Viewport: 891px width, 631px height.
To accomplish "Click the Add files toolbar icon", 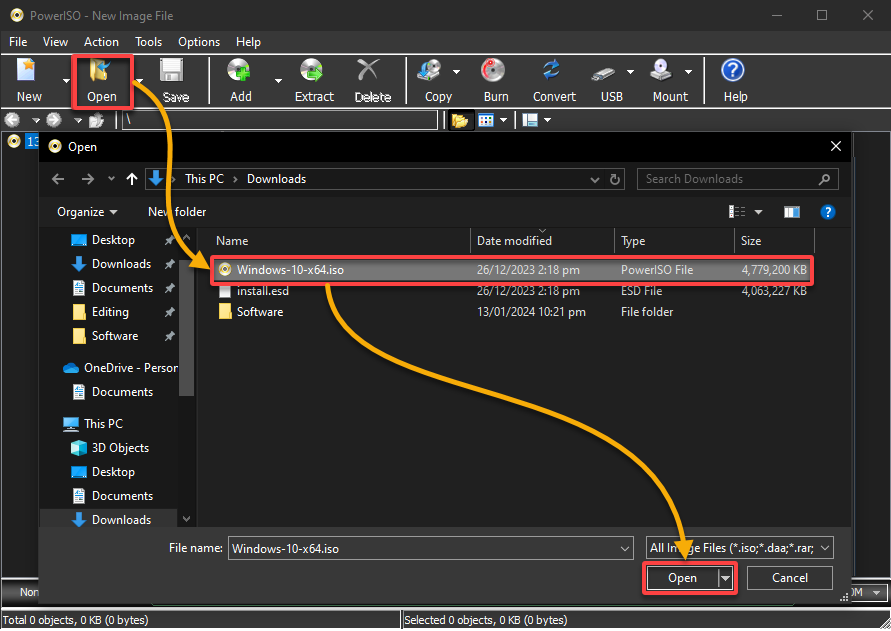I will point(239,71).
